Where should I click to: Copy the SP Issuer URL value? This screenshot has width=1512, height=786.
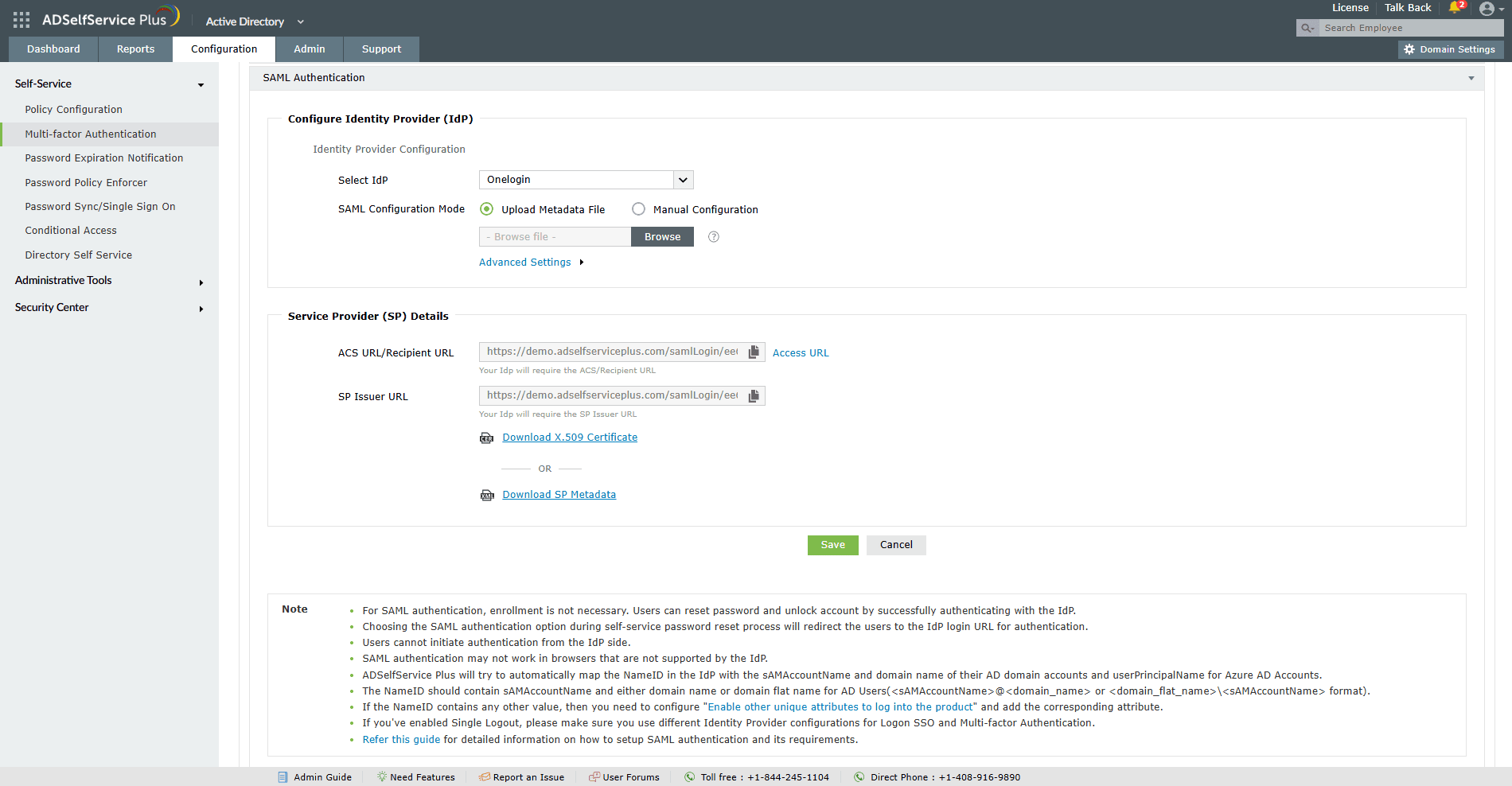point(754,395)
